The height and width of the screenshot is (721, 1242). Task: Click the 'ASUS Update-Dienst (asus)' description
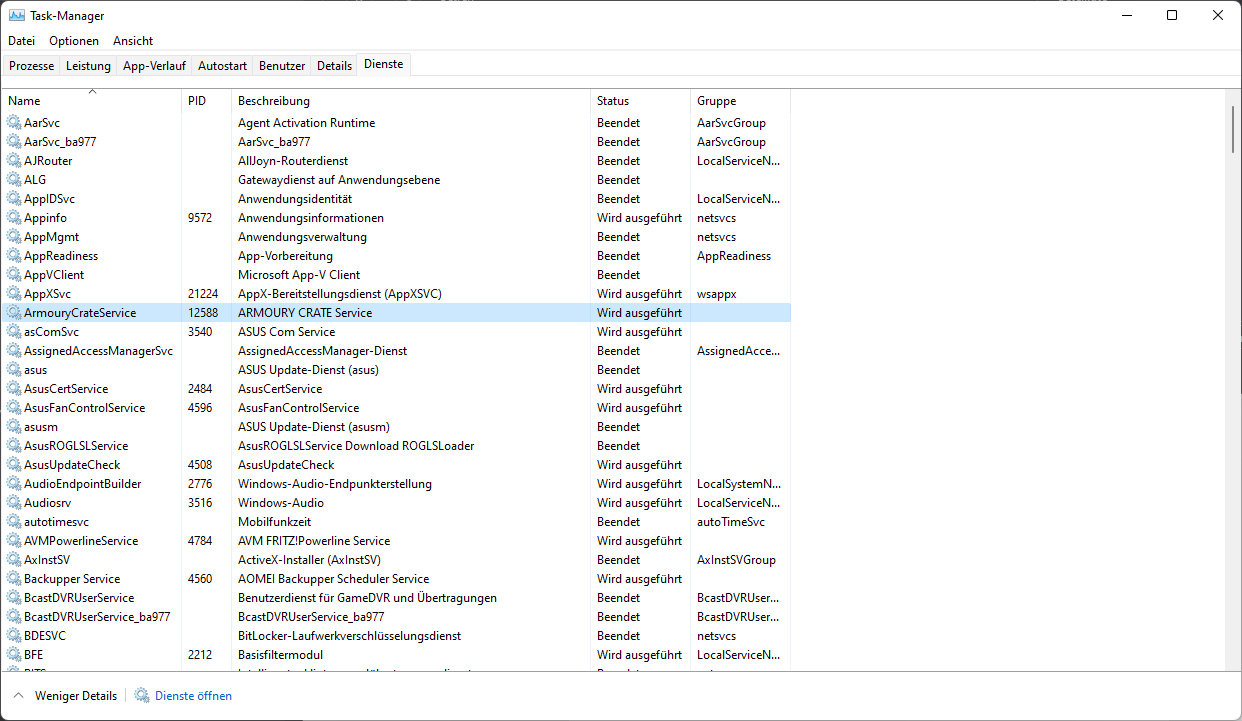click(308, 370)
